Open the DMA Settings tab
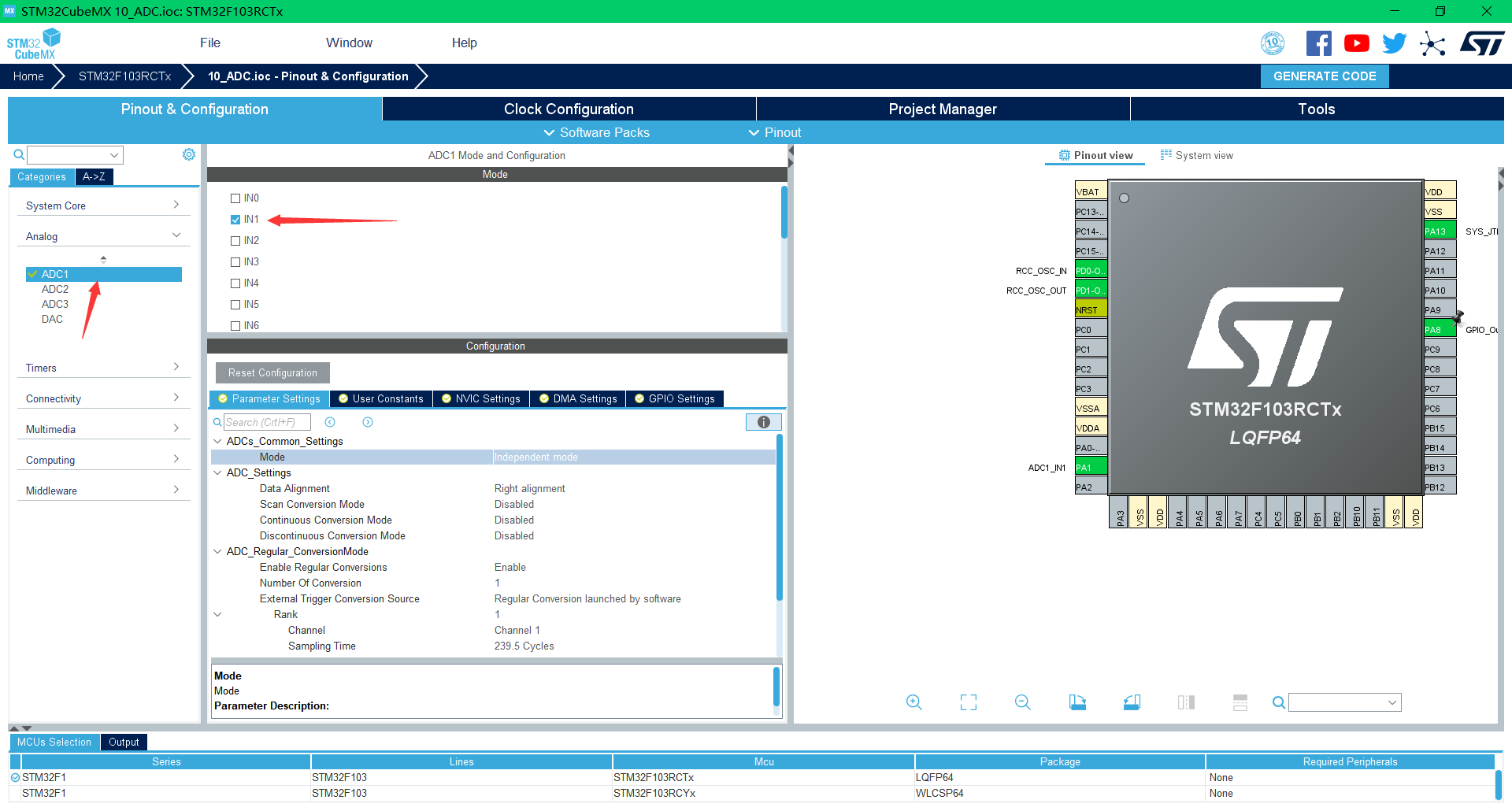1512x811 pixels. click(578, 399)
